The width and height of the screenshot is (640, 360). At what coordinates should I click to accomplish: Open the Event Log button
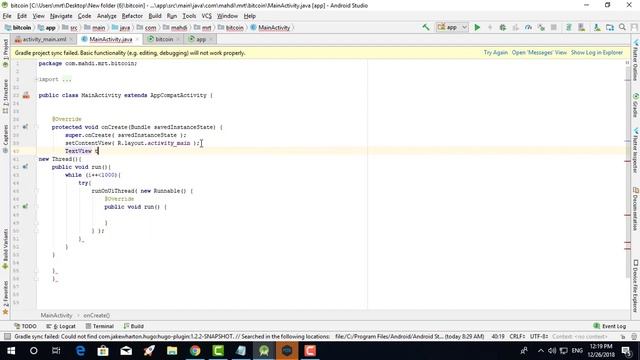click(610, 326)
